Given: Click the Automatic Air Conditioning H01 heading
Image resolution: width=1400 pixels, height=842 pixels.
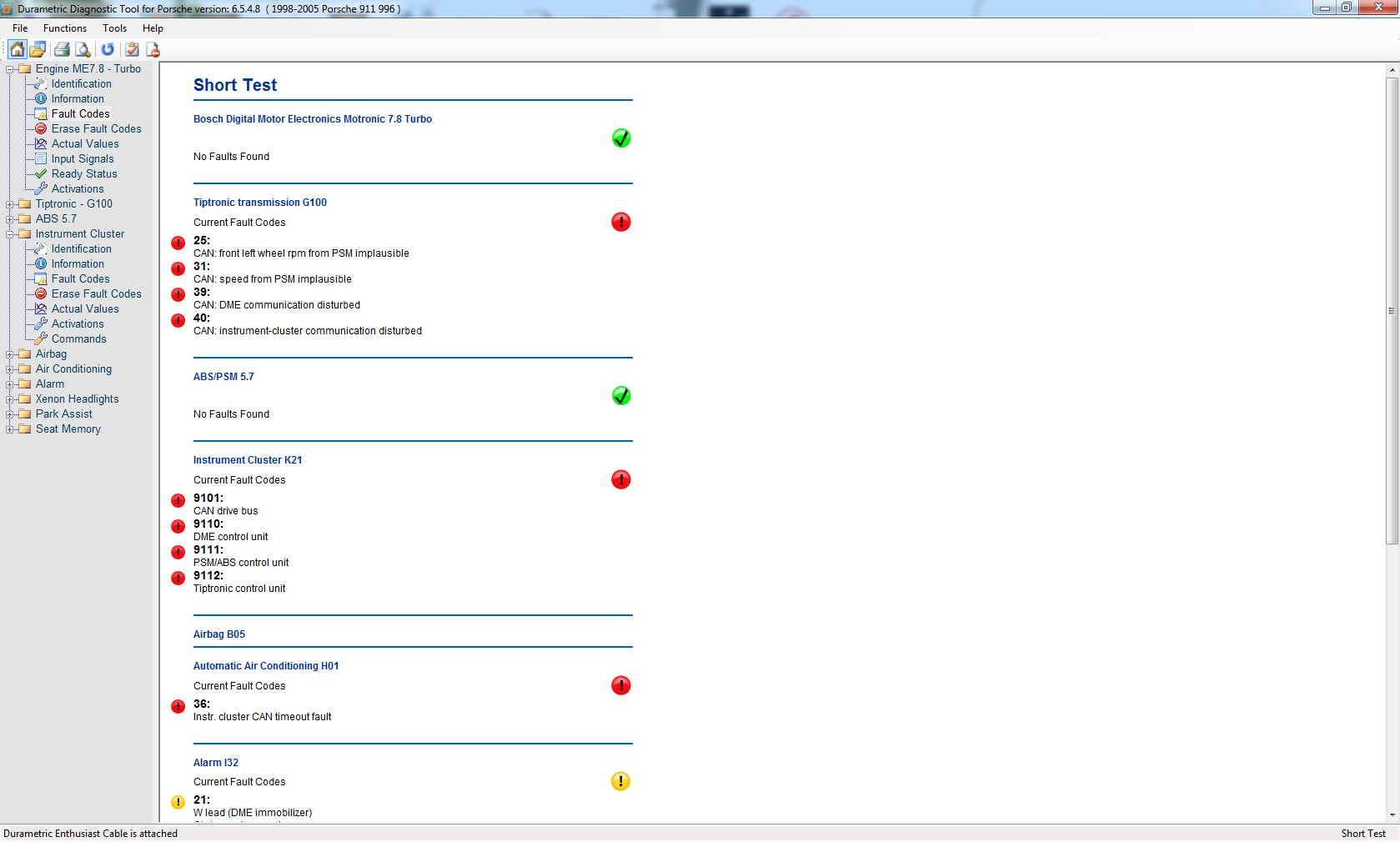Looking at the screenshot, I should (266, 666).
